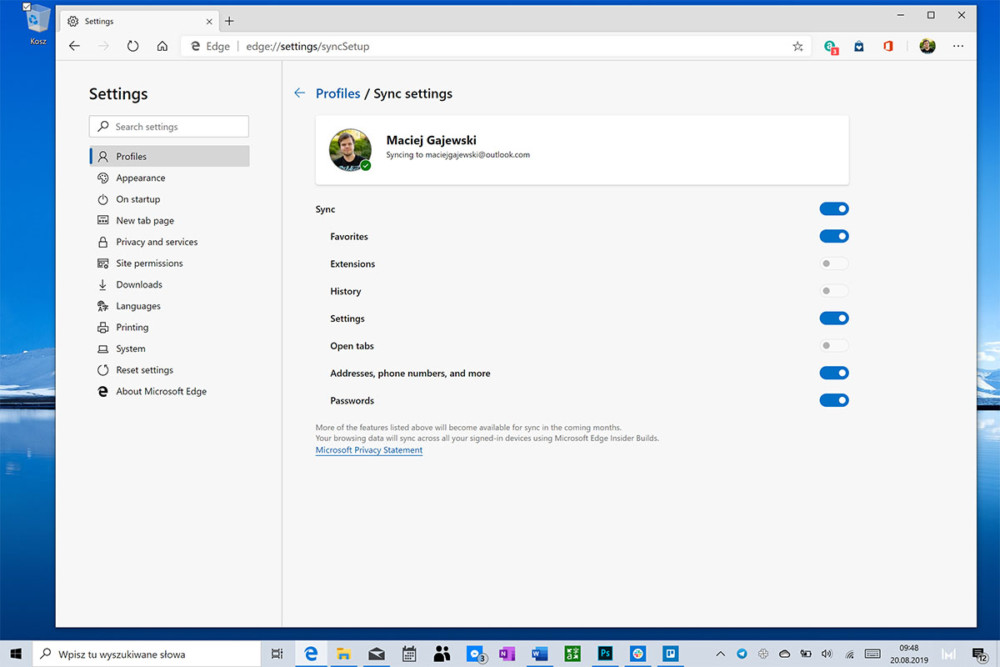Return to Profiles via back arrow
1000x667 pixels.
pos(299,93)
